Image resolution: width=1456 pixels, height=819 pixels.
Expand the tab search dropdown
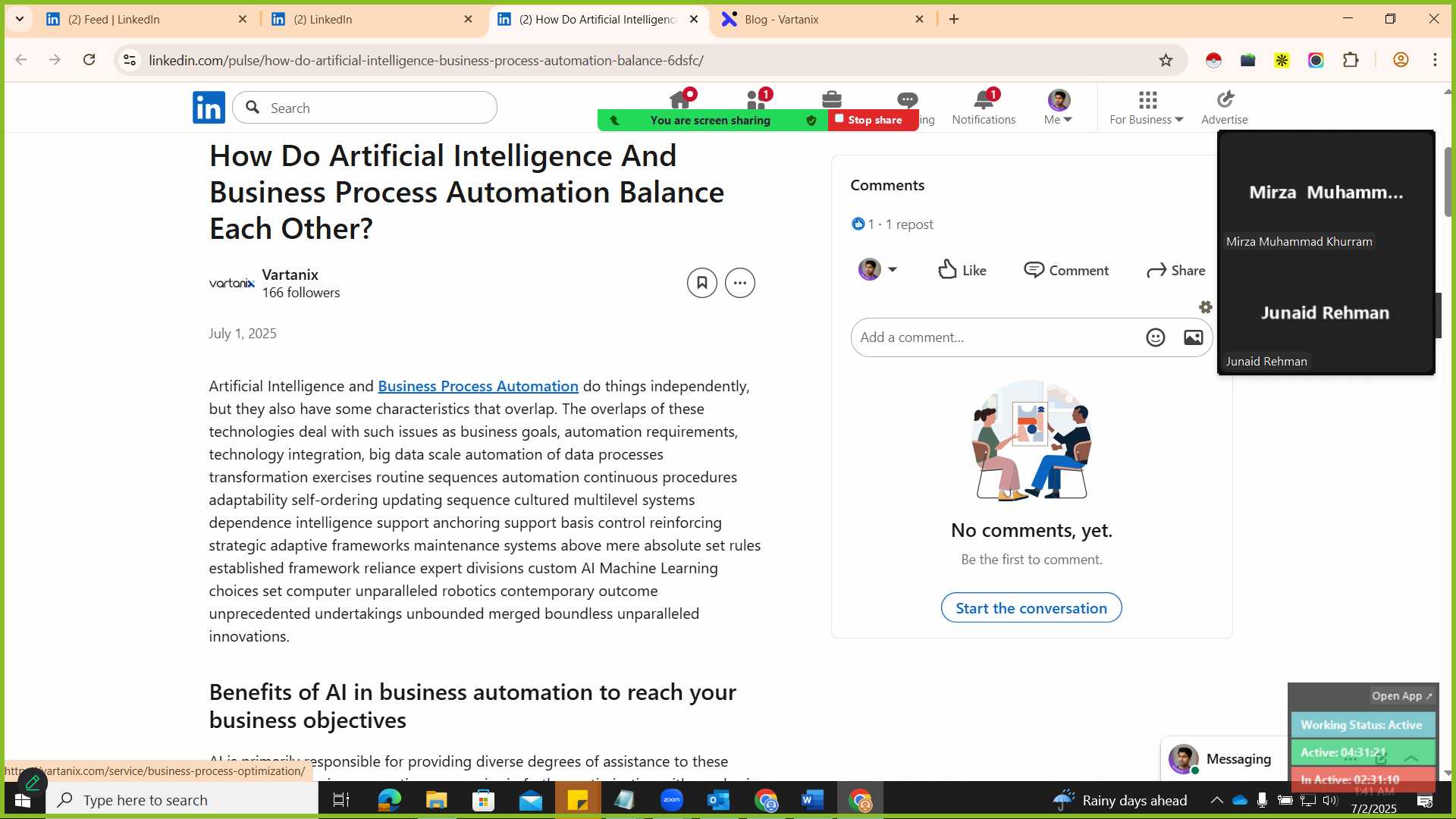[20, 19]
